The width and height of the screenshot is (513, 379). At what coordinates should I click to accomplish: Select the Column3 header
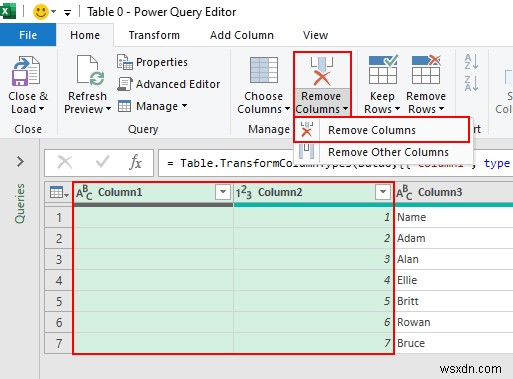point(454,193)
